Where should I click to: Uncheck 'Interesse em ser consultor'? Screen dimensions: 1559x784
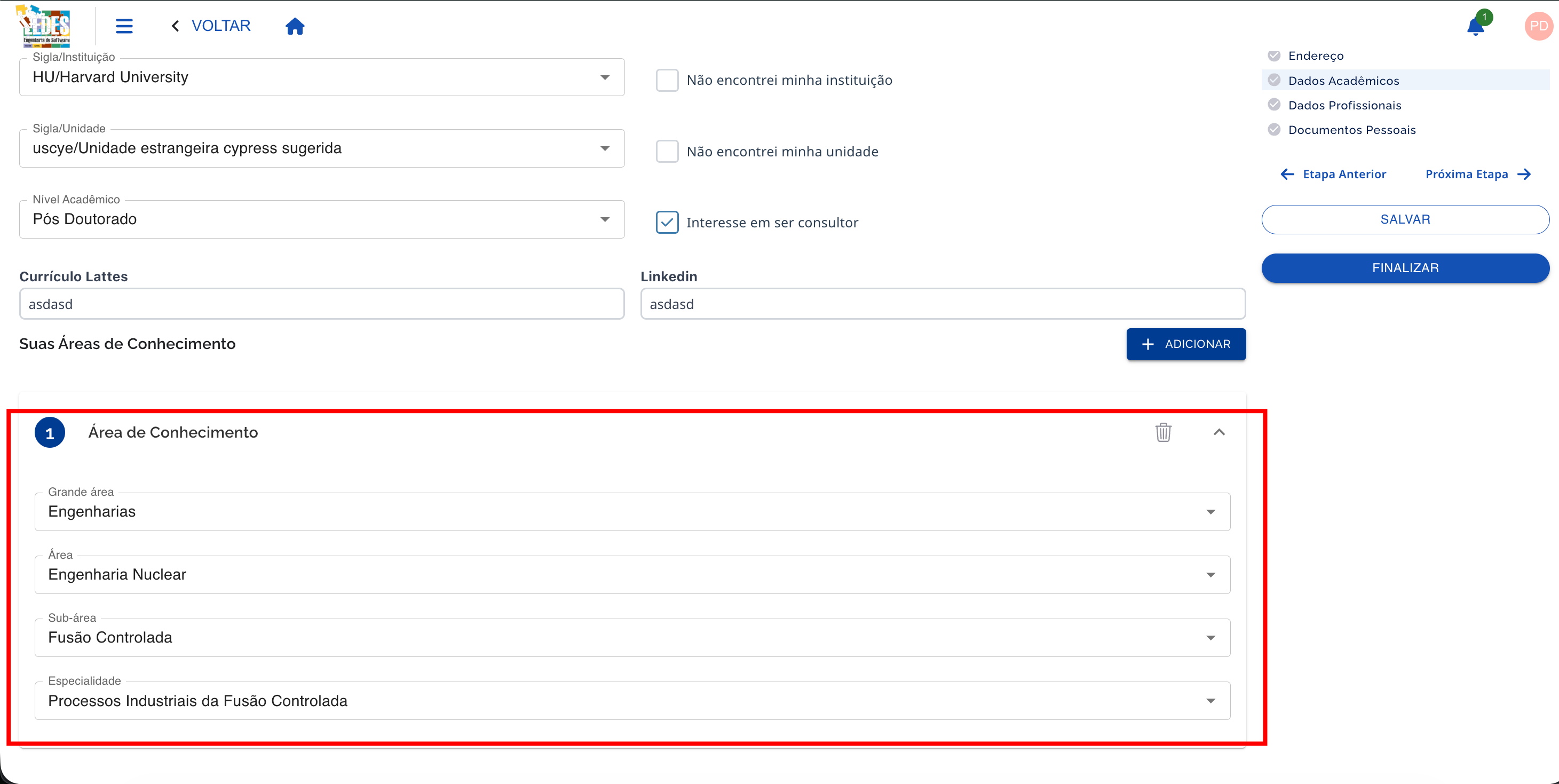click(667, 222)
